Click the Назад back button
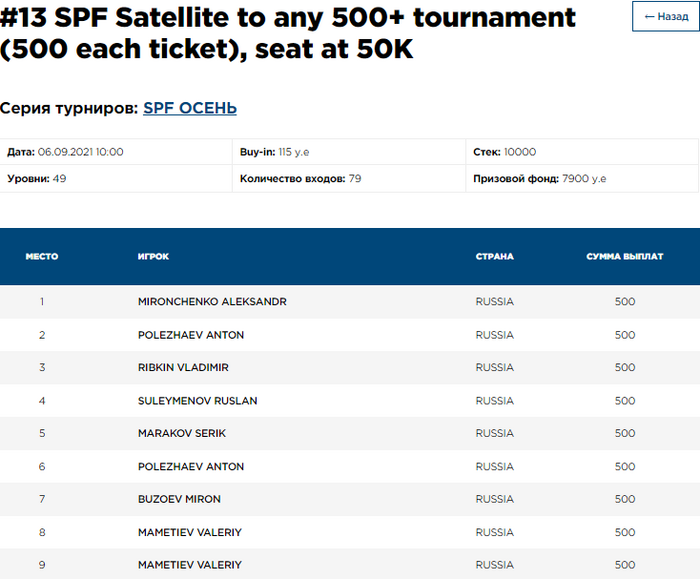Viewport: 700px width, 579px height. click(x=665, y=17)
